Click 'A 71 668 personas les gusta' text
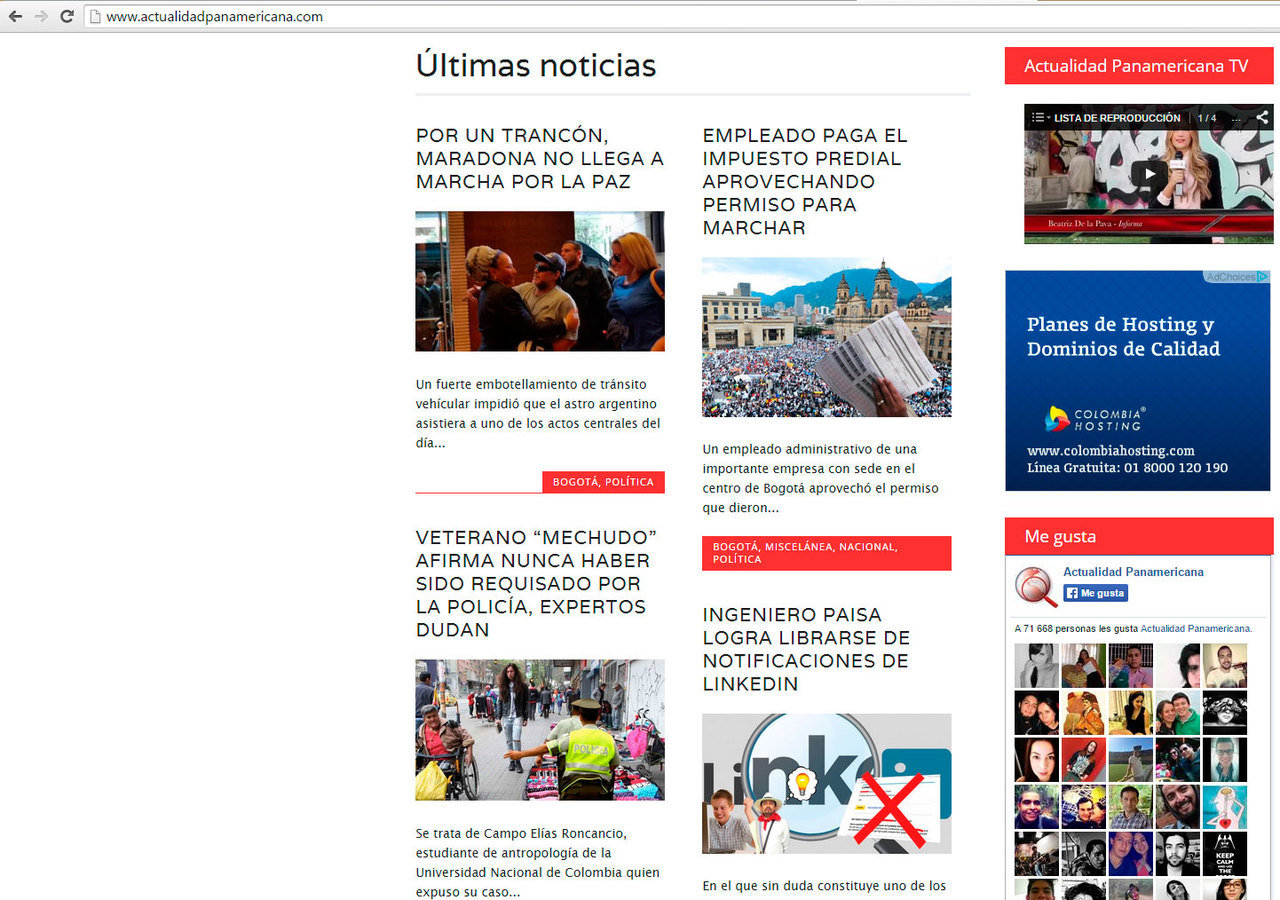The height and width of the screenshot is (900, 1280). click(x=1076, y=629)
